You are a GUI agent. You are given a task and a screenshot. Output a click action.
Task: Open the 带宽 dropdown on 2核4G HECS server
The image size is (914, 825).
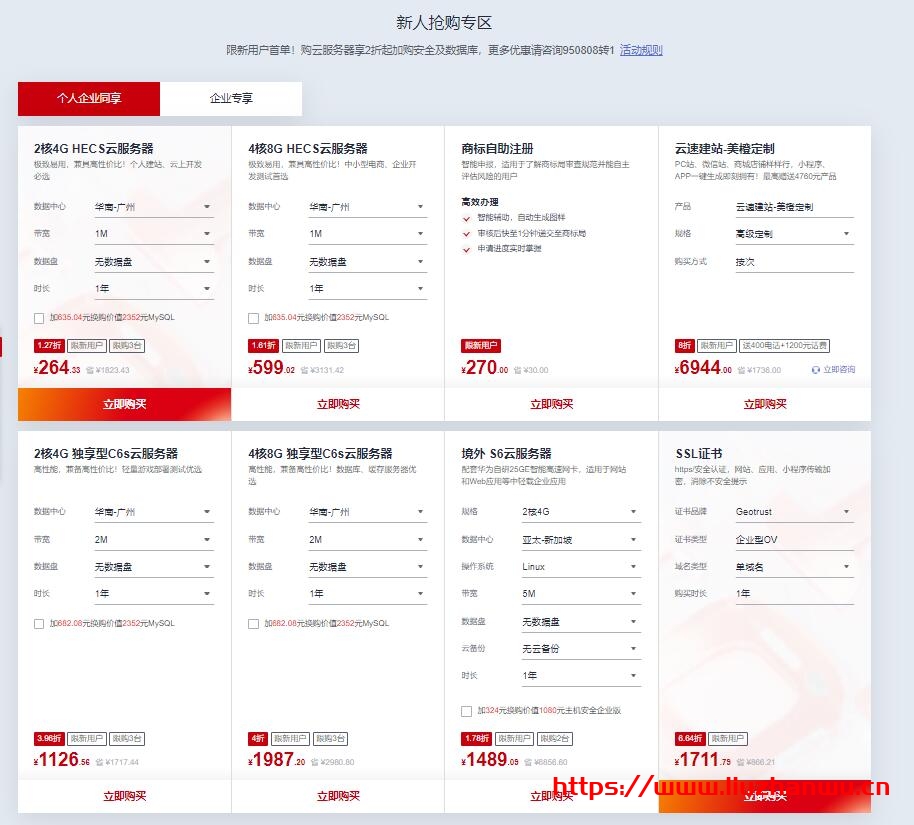154,233
